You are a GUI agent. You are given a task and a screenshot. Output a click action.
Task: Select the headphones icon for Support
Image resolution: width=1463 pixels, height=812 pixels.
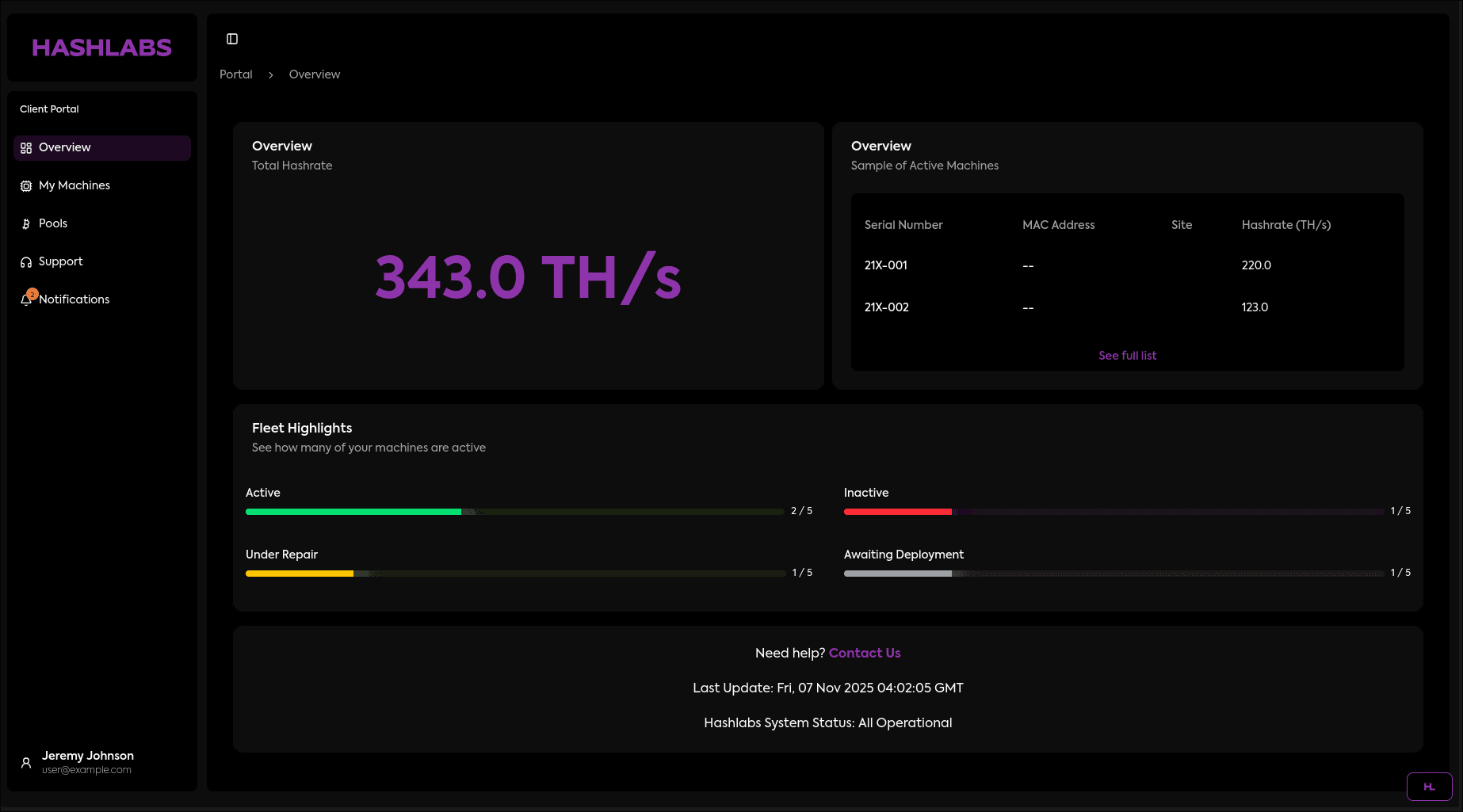coord(25,261)
